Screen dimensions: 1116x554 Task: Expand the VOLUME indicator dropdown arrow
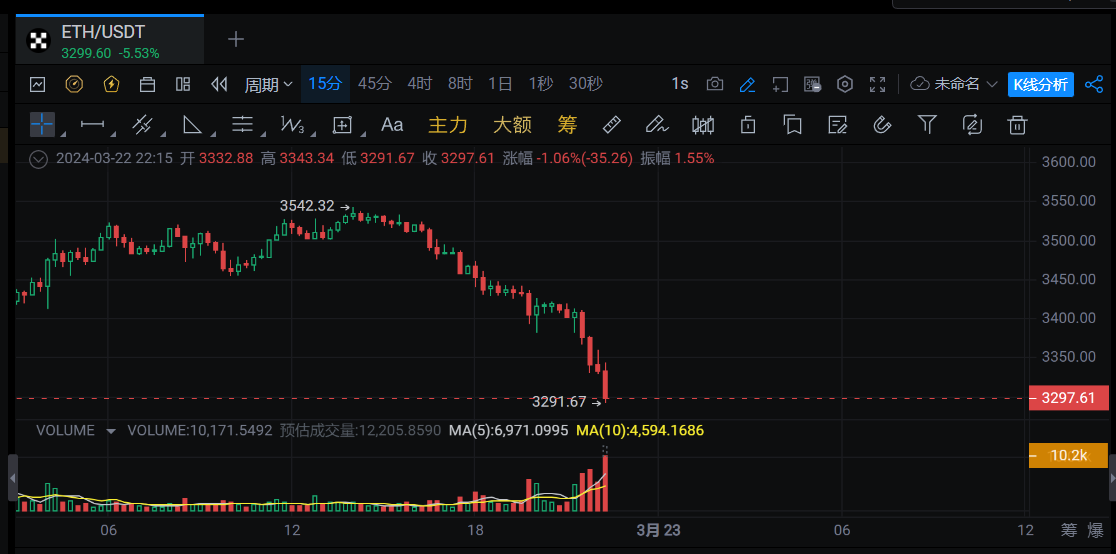[111, 431]
